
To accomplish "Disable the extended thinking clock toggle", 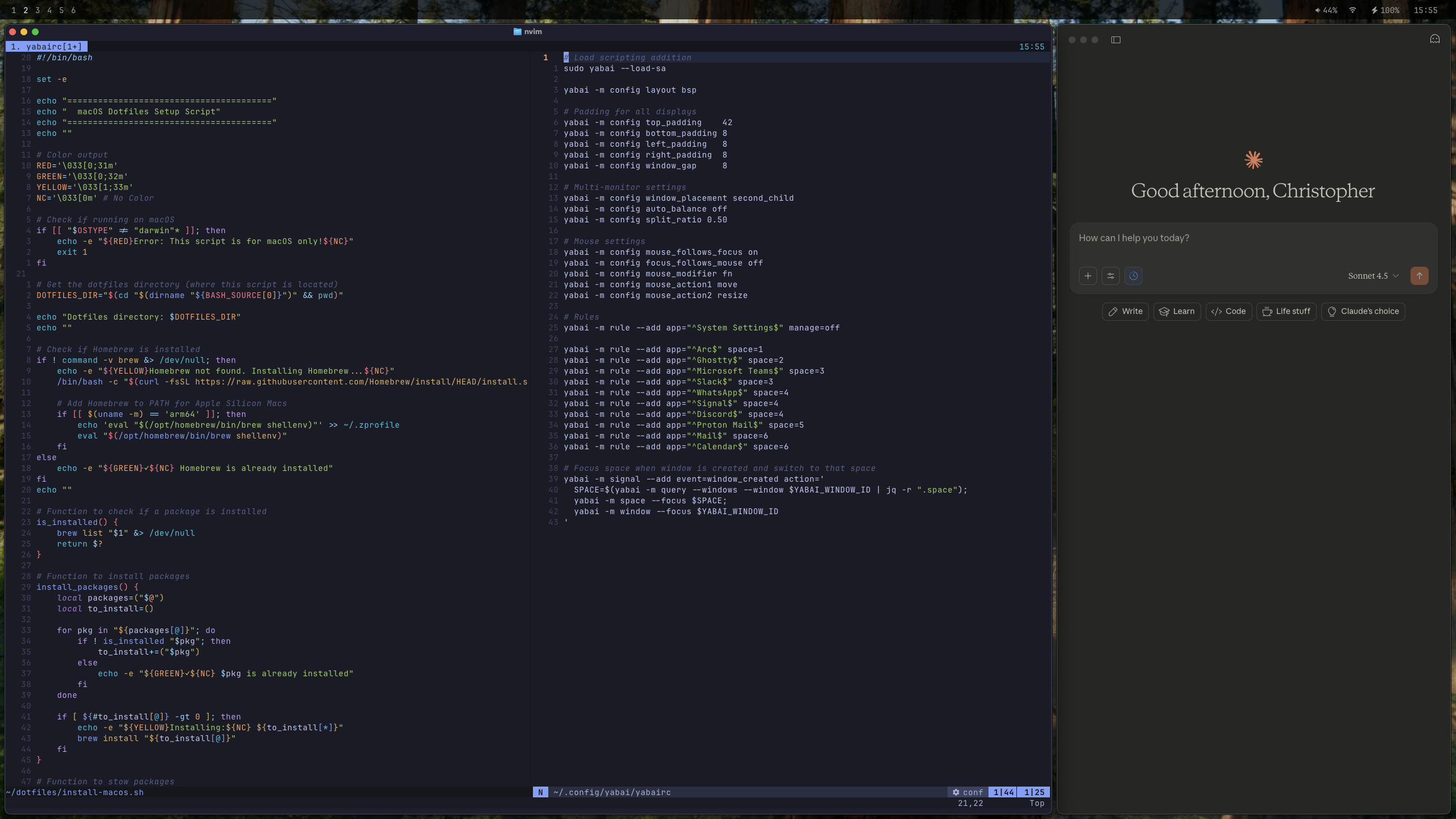I will (1133, 276).
